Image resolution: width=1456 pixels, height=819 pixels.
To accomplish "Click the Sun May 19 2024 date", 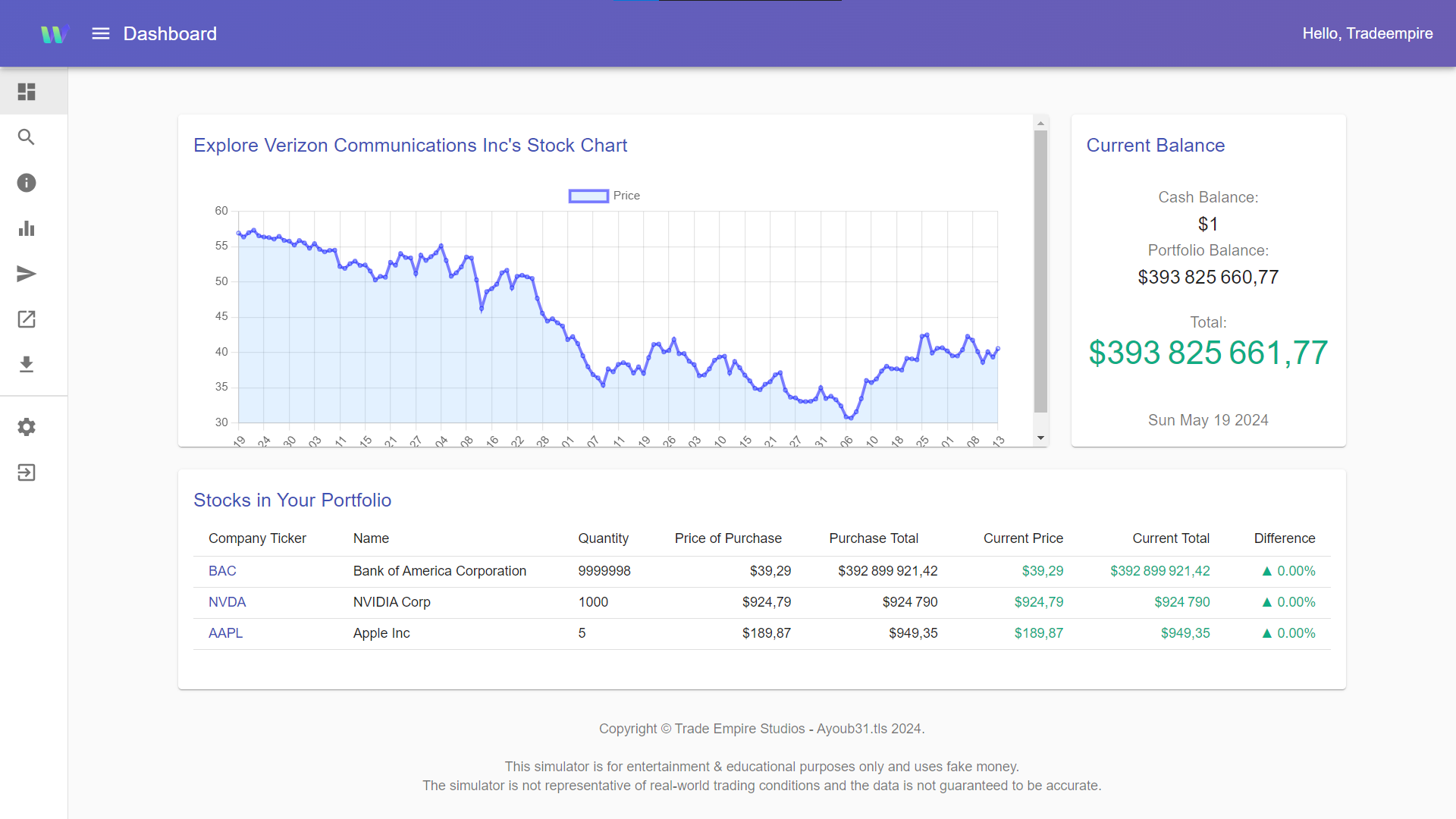I will coord(1208,420).
